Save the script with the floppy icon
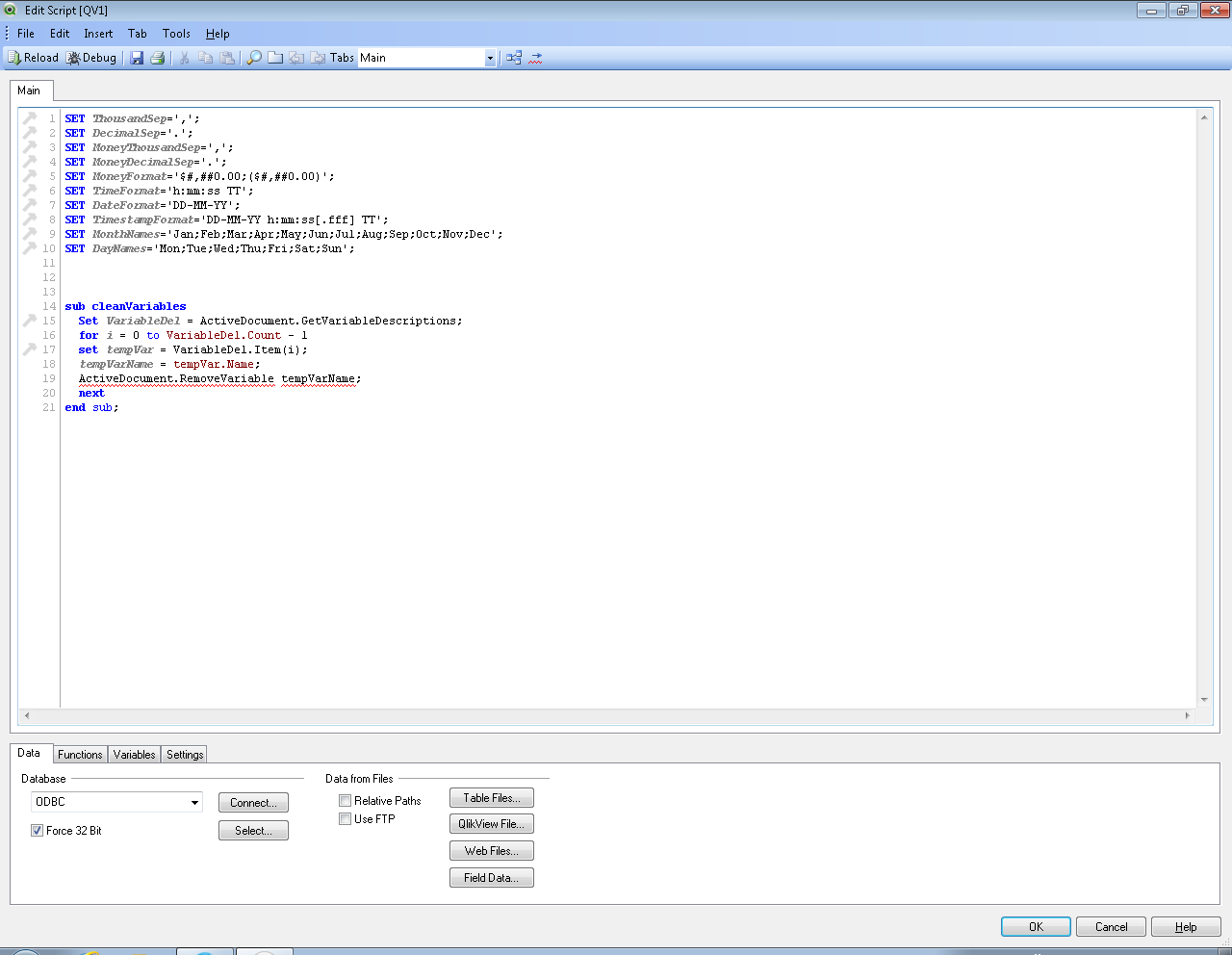 (x=137, y=58)
